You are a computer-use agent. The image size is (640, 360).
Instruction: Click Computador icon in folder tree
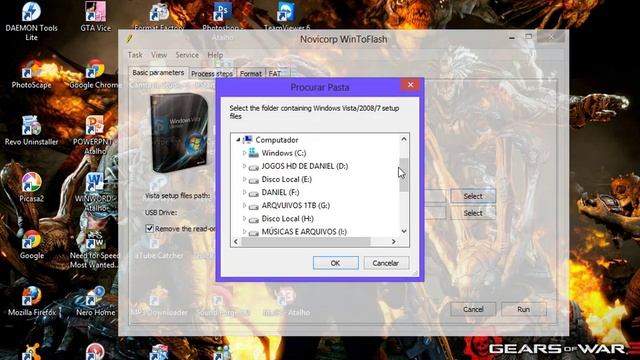[x=247, y=140]
